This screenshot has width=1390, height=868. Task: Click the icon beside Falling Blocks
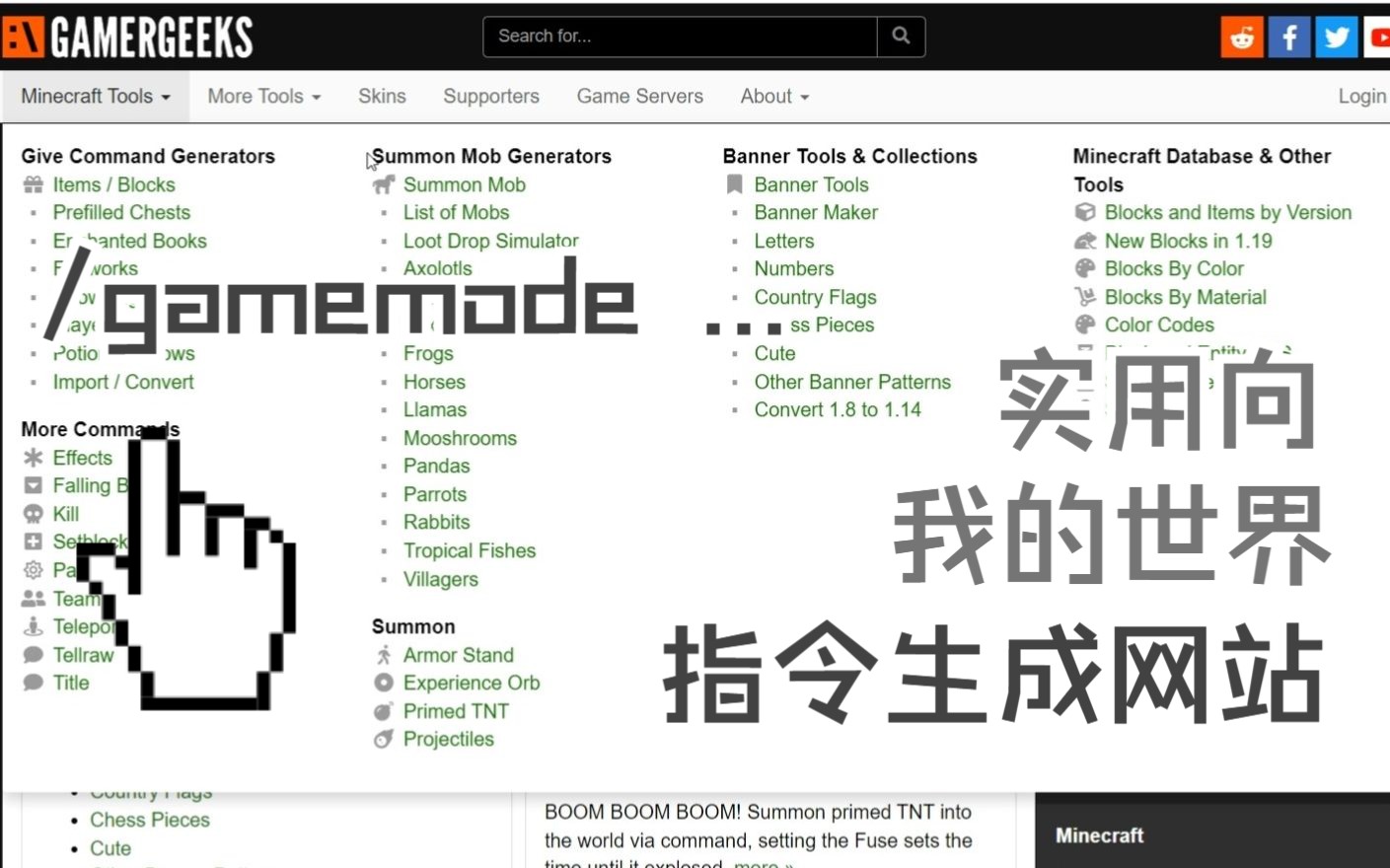coord(34,485)
